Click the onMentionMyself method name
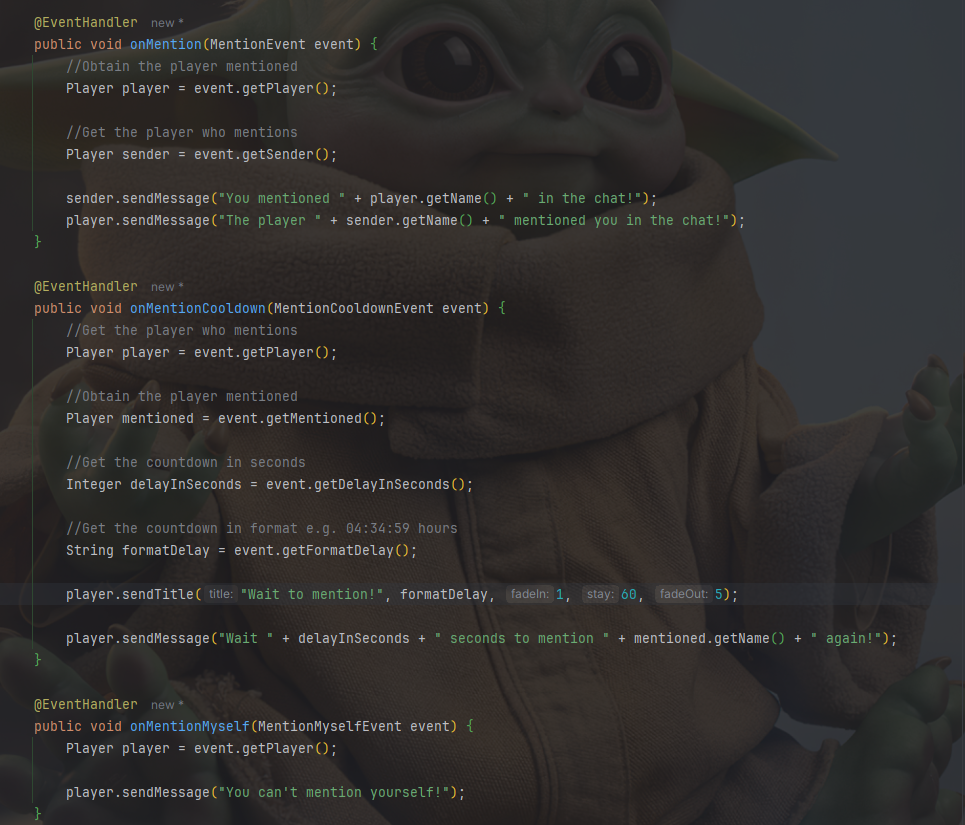Viewport: 965px width, 825px height. (190, 727)
